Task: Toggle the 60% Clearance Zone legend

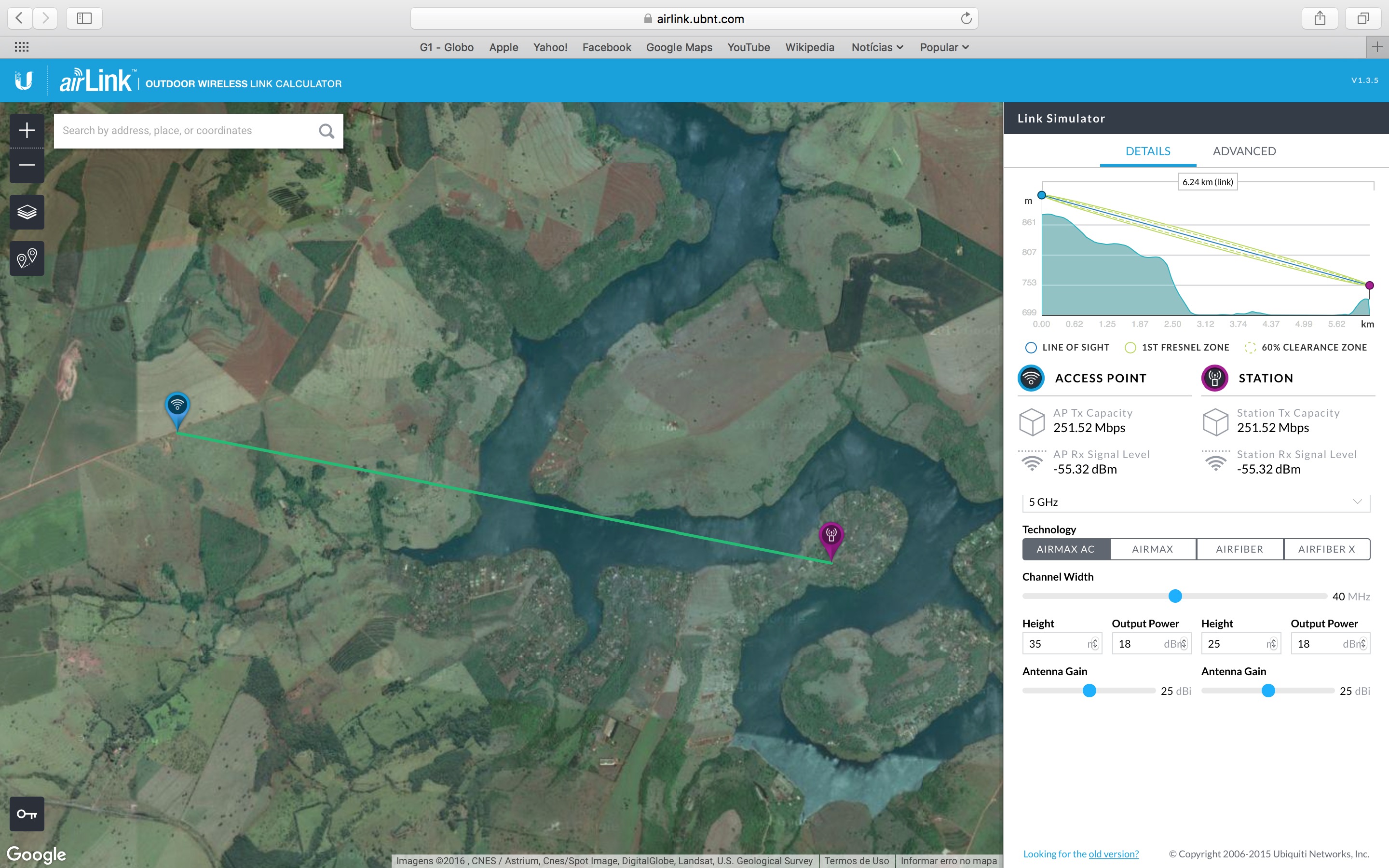Action: point(1305,347)
